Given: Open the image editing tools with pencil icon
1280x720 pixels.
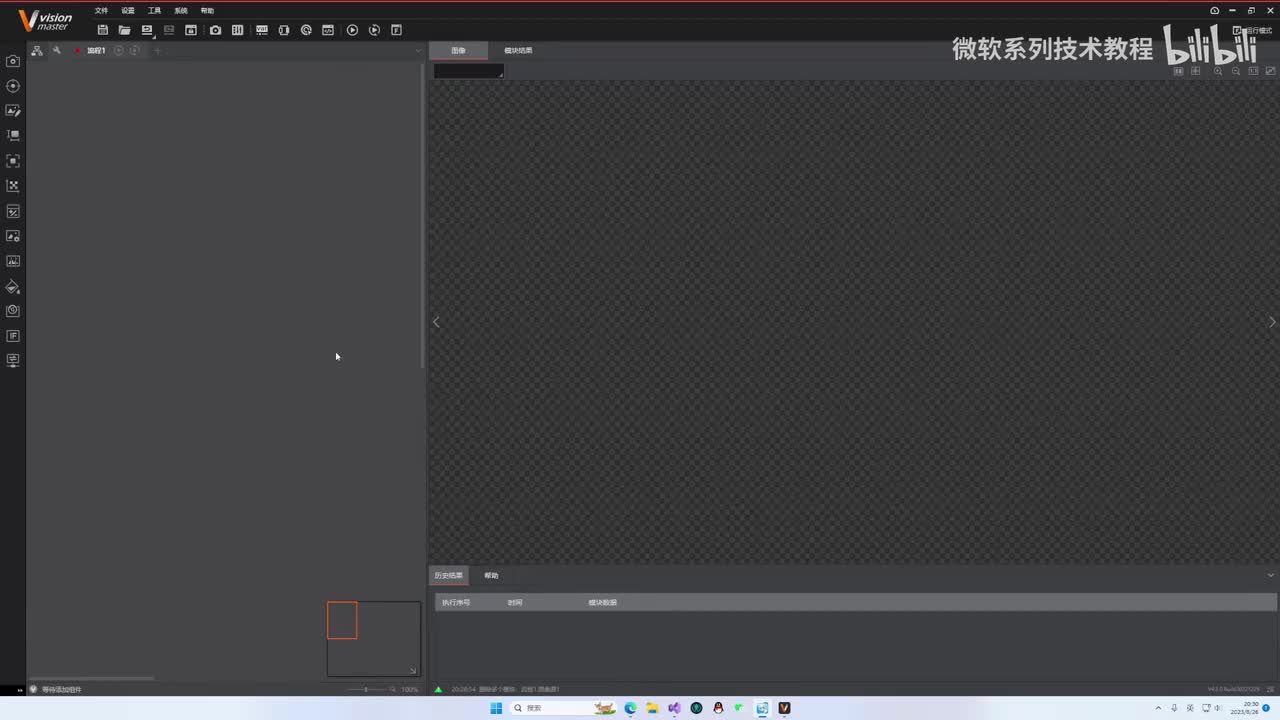Looking at the screenshot, I should [x=13, y=111].
